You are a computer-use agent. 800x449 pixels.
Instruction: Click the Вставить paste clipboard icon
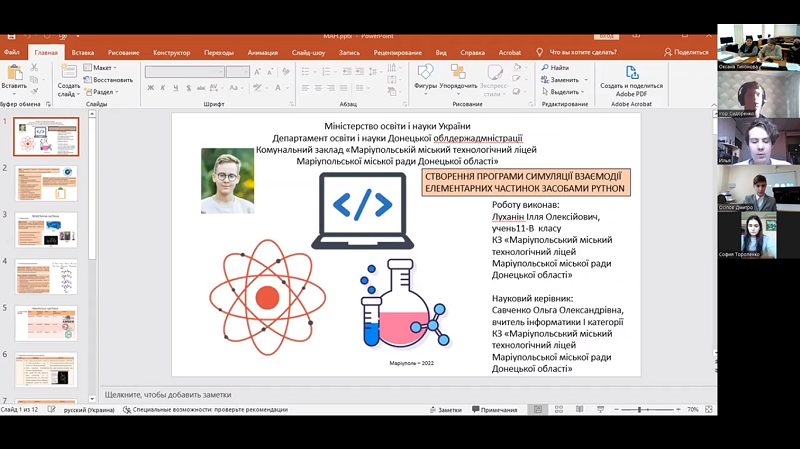14,72
